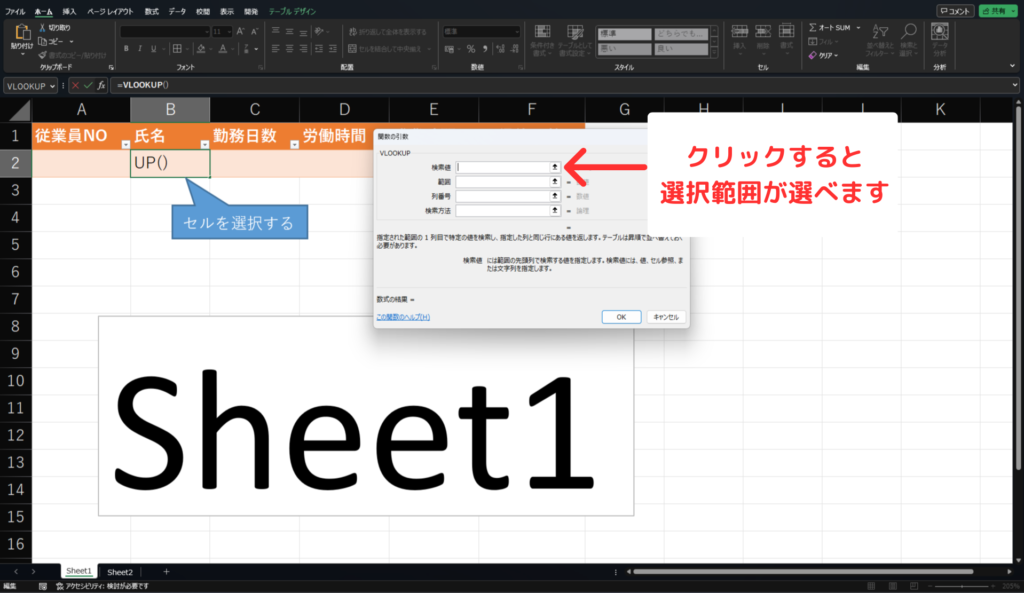Open the ファイル (File) tab
The height and width of the screenshot is (593, 1024).
click(x=15, y=11)
